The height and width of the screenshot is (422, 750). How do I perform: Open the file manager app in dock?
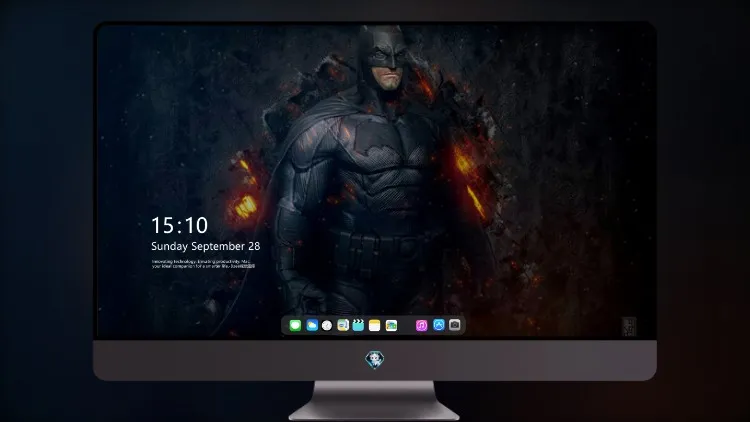(391, 325)
